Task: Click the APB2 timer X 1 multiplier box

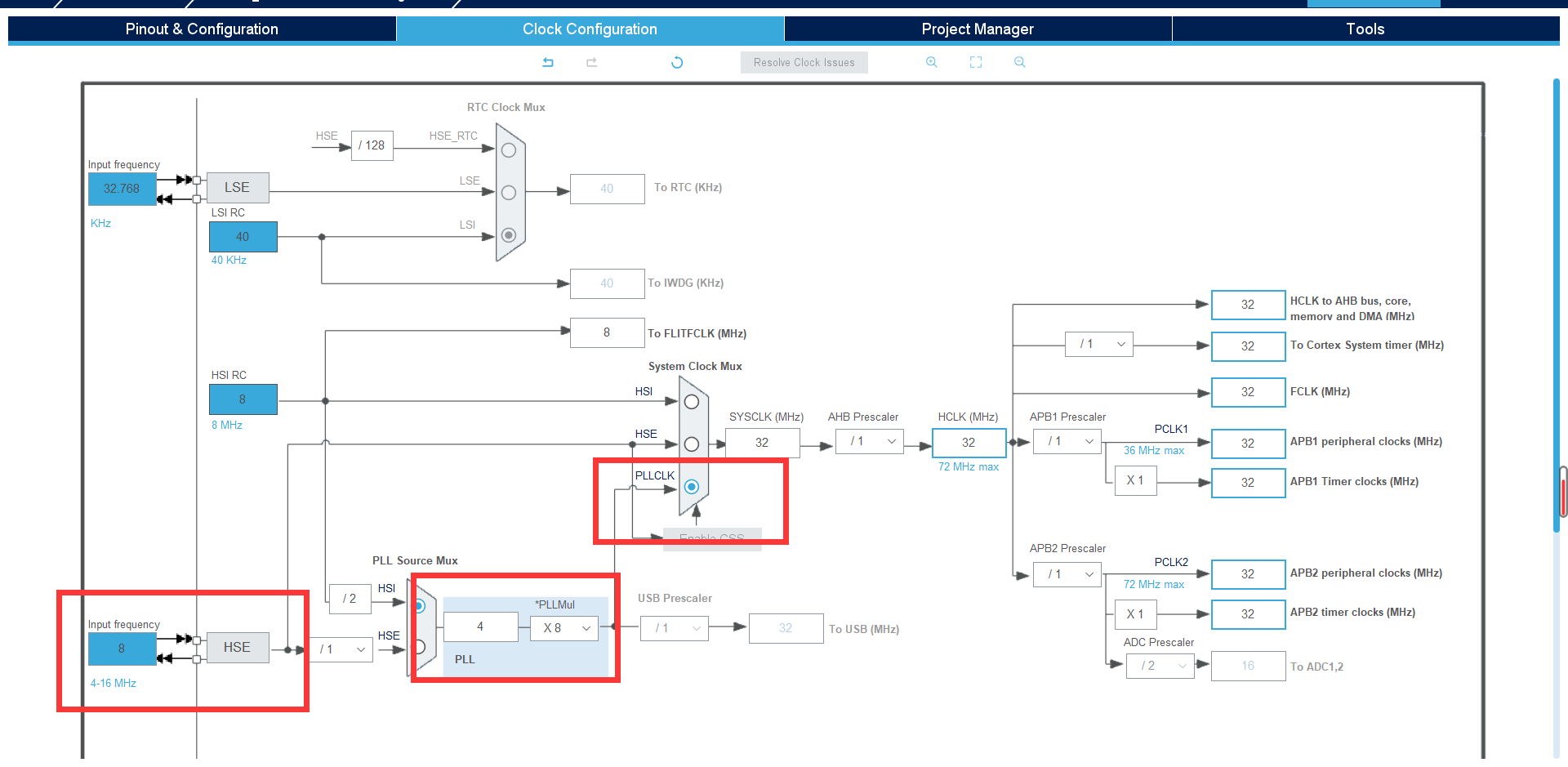Action: tap(1135, 614)
